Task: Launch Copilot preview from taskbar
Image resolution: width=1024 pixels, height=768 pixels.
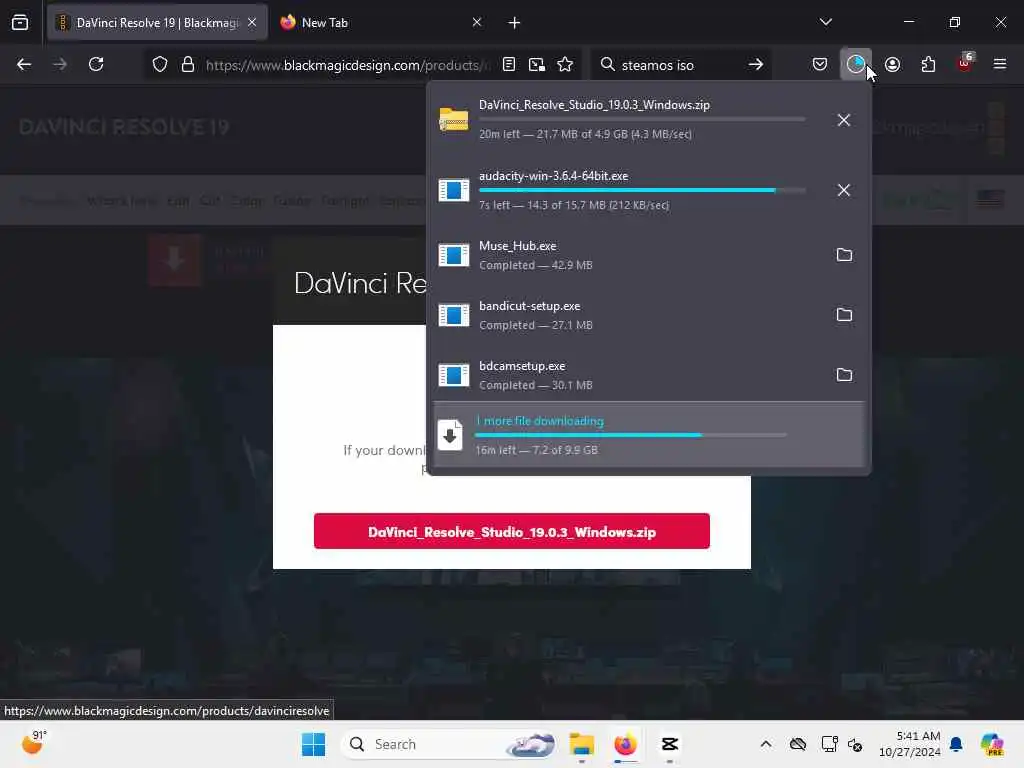Action: 992,744
